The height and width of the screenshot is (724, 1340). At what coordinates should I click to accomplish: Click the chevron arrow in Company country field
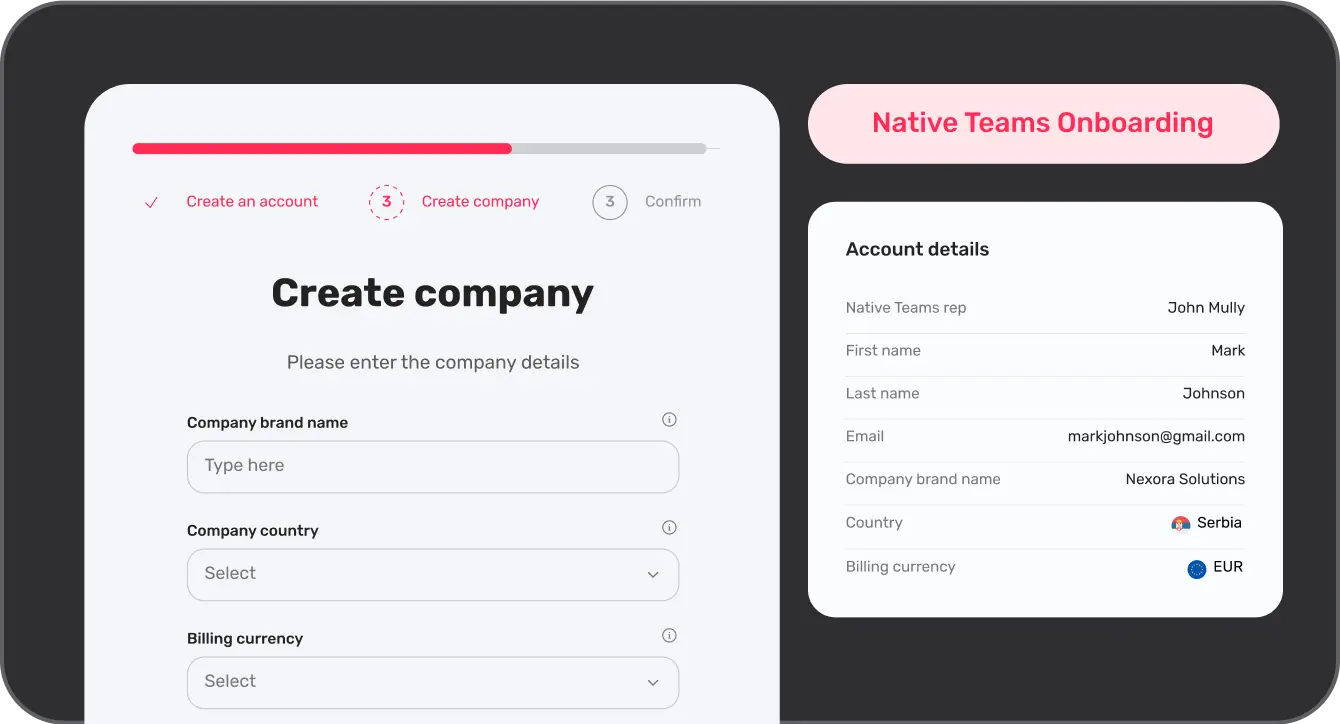[653, 575]
